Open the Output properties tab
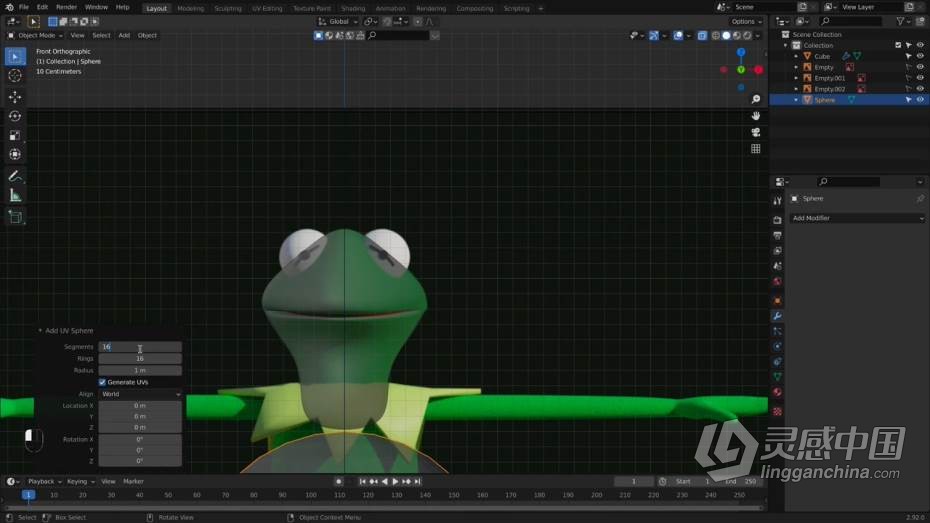This screenshot has height=523, width=930. 777,235
